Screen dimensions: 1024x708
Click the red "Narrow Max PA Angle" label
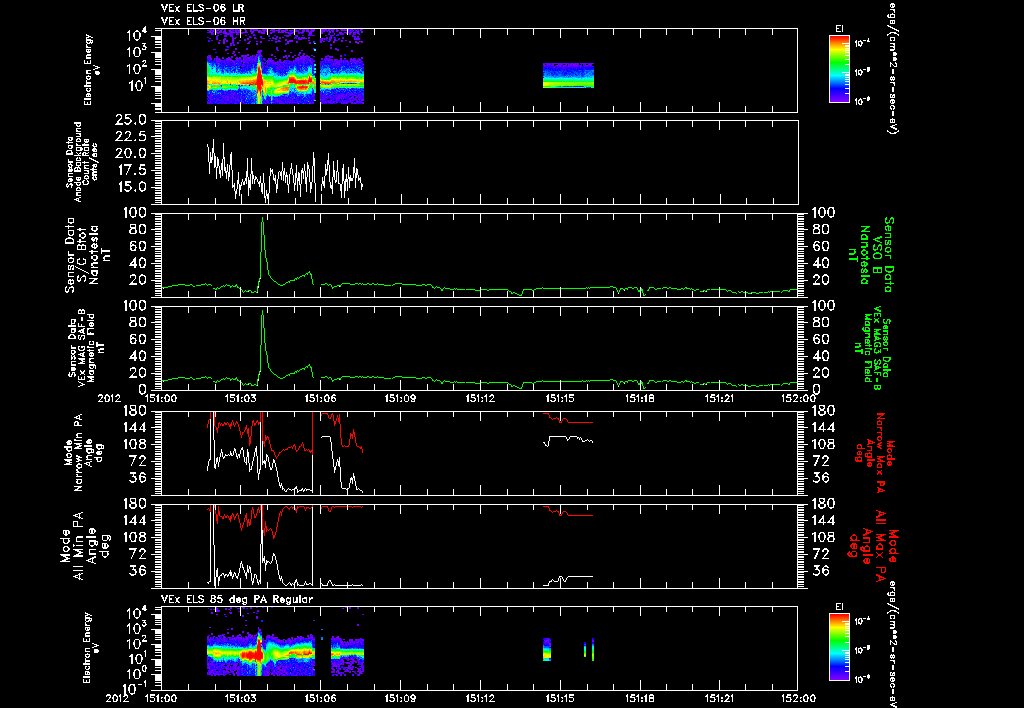click(874, 451)
